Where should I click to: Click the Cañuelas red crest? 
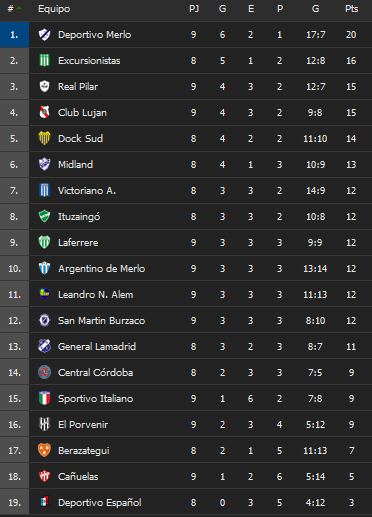pos(44,477)
